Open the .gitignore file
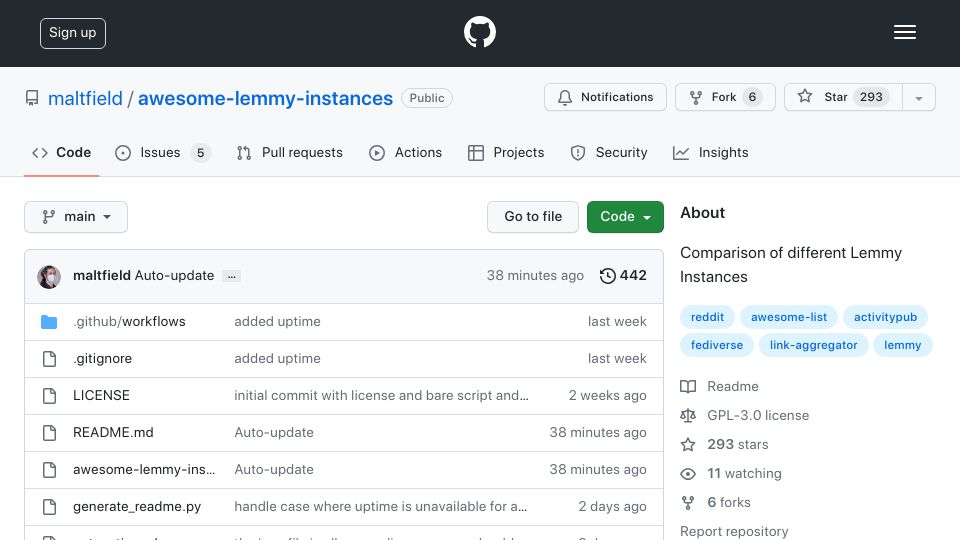Image resolution: width=960 pixels, height=540 pixels. coord(102,358)
